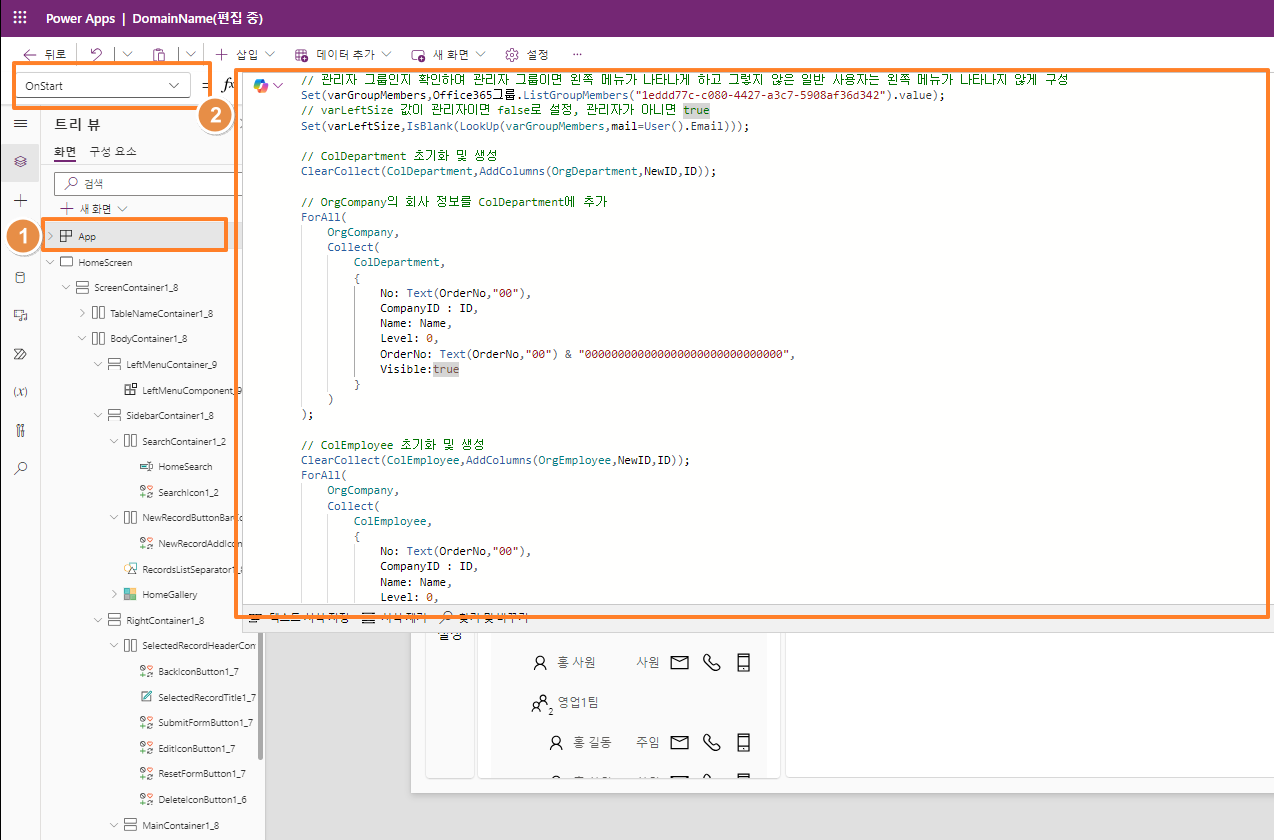The height and width of the screenshot is (840, 1274).
Task: Select HomeGallery in tree view
Action: pyautogui.click(x=170, y=594)
